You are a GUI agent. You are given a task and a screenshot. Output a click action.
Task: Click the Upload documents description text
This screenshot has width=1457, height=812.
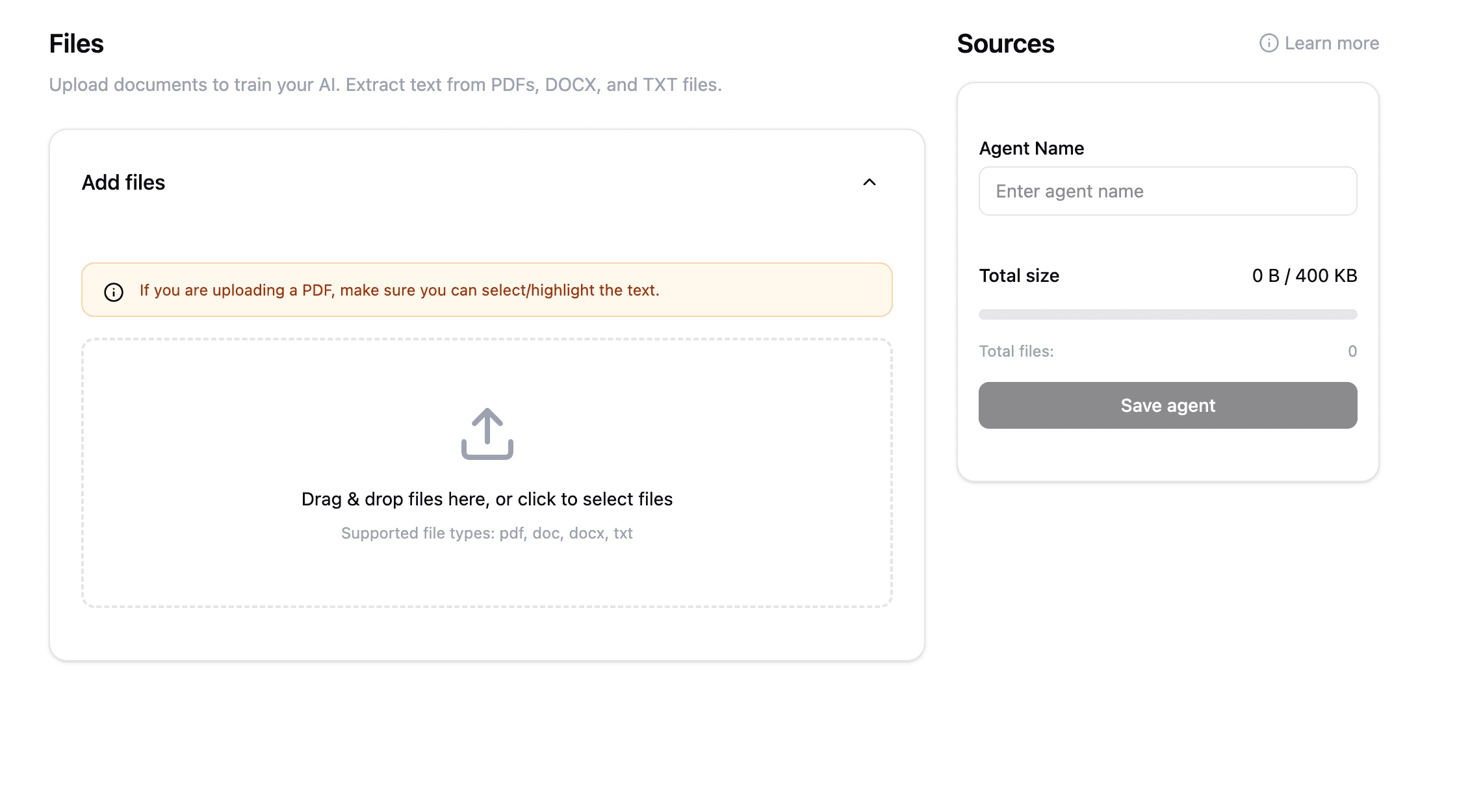tap(385, 84)
